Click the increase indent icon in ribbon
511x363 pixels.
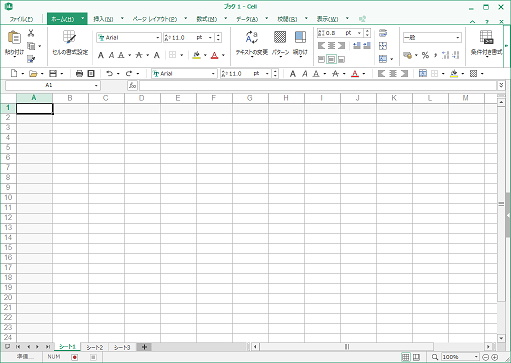pos(367,46)
